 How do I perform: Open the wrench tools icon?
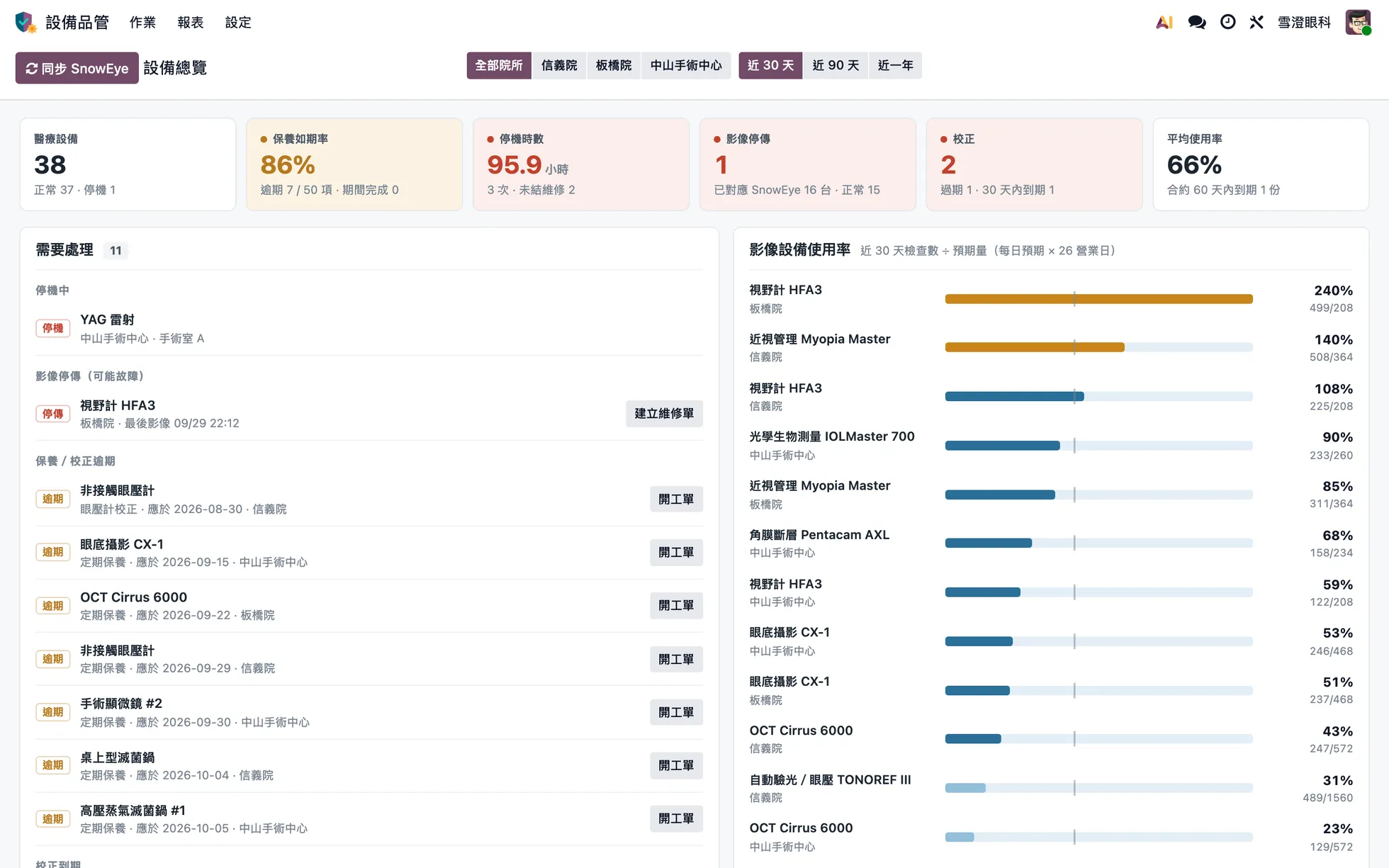pyautogui.click(x=1256, y=23)
